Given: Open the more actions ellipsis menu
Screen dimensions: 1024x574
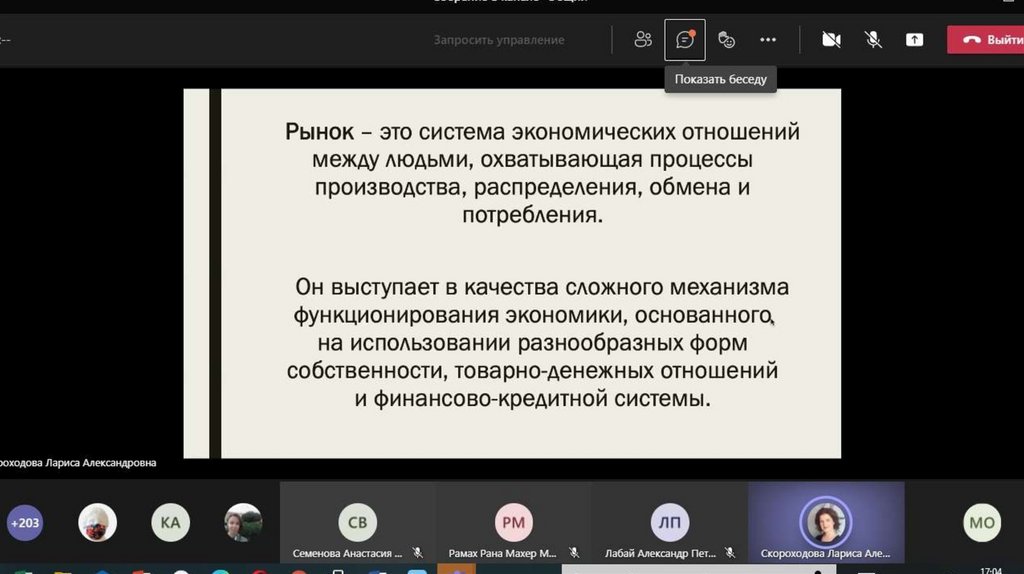Looking at the screenshot, I should [768, 40].
